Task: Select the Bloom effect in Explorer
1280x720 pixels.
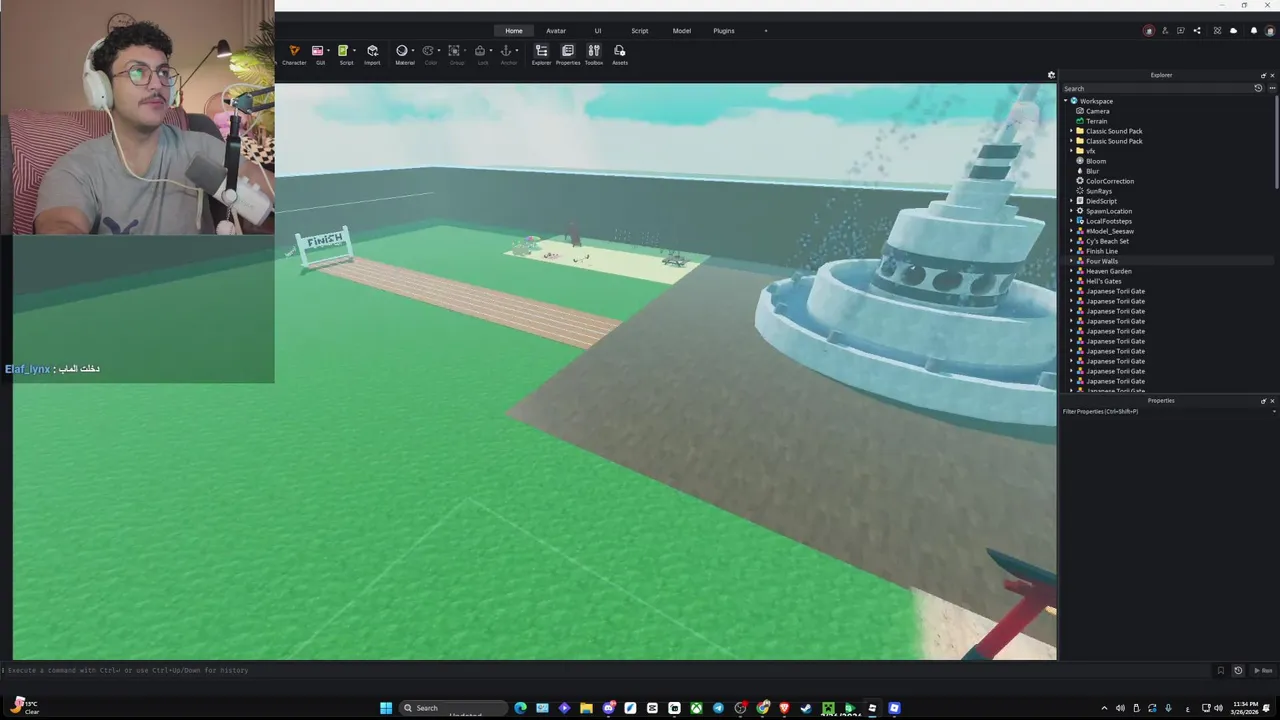Action: click(x=1096, y=161)
